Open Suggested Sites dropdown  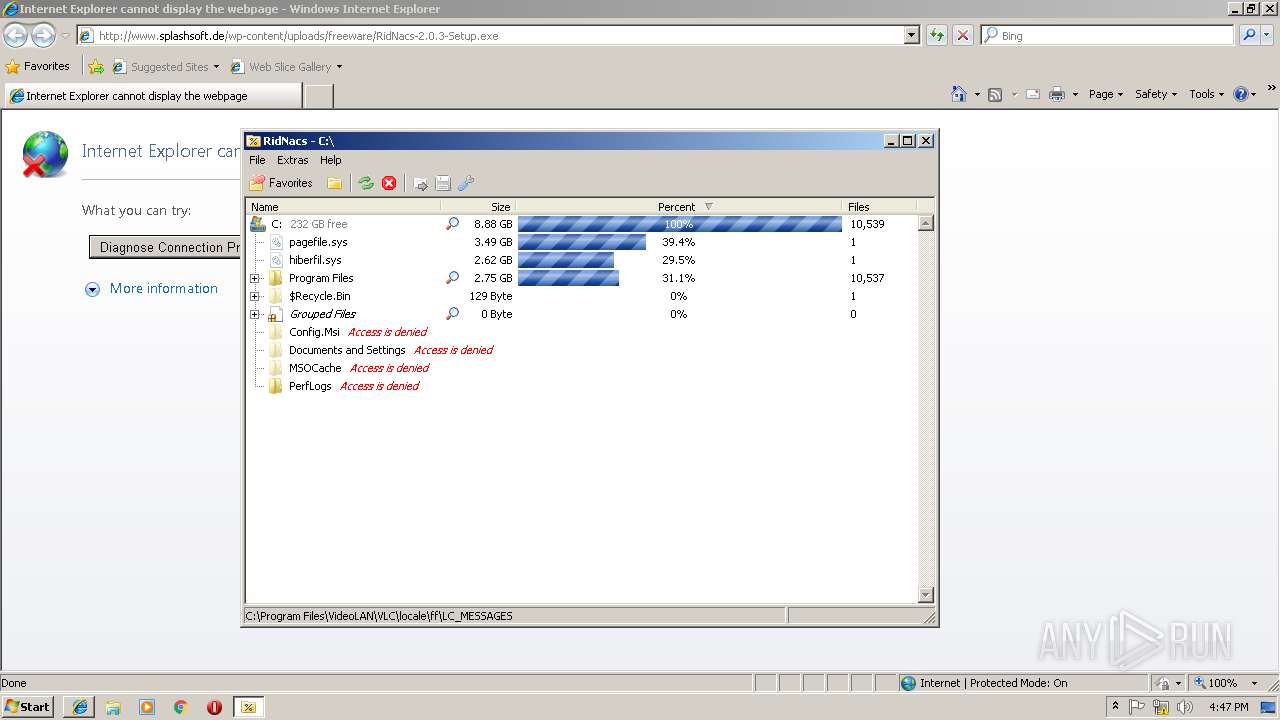pos(166,67)
